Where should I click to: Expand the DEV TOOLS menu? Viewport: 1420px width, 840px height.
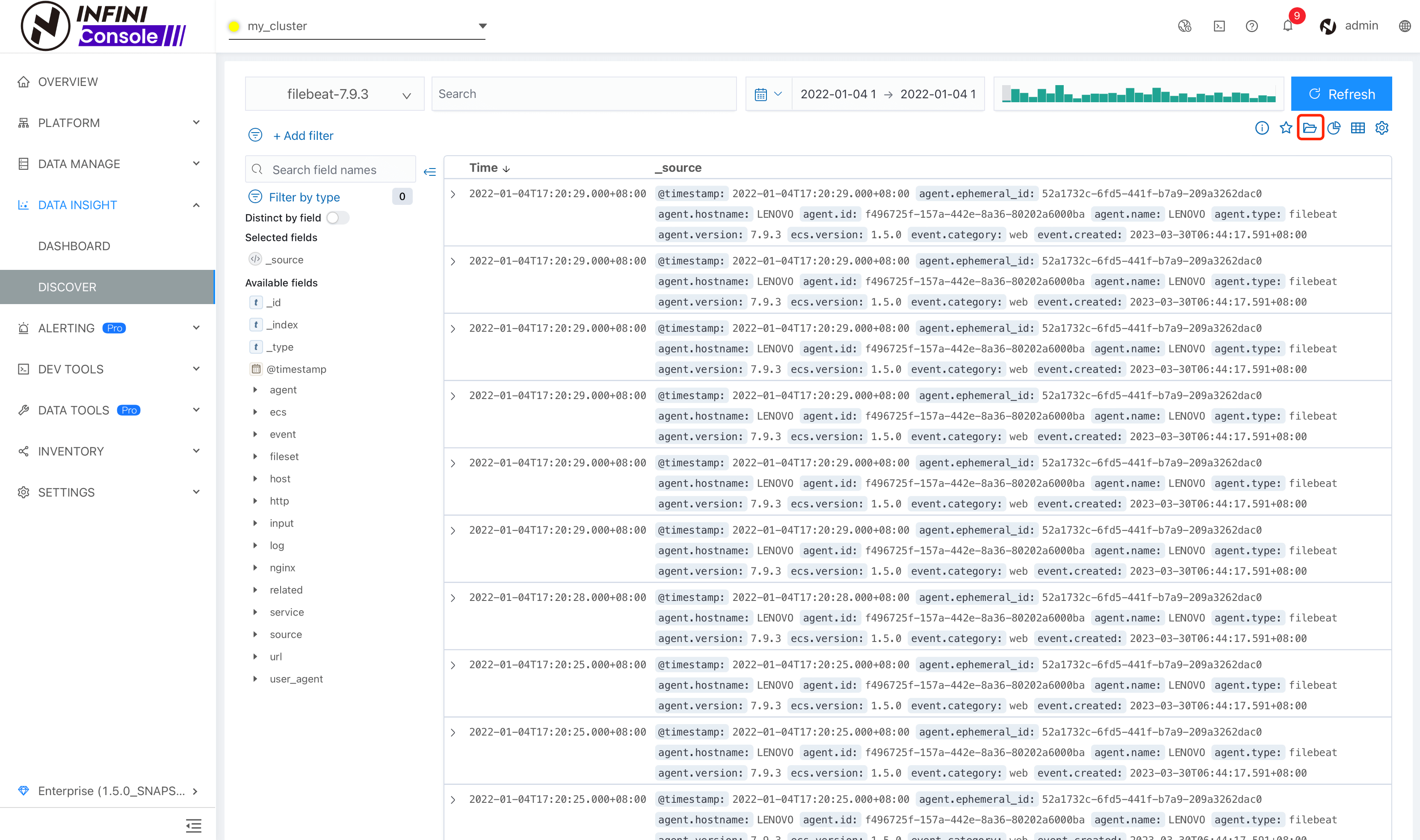[107, 369]
